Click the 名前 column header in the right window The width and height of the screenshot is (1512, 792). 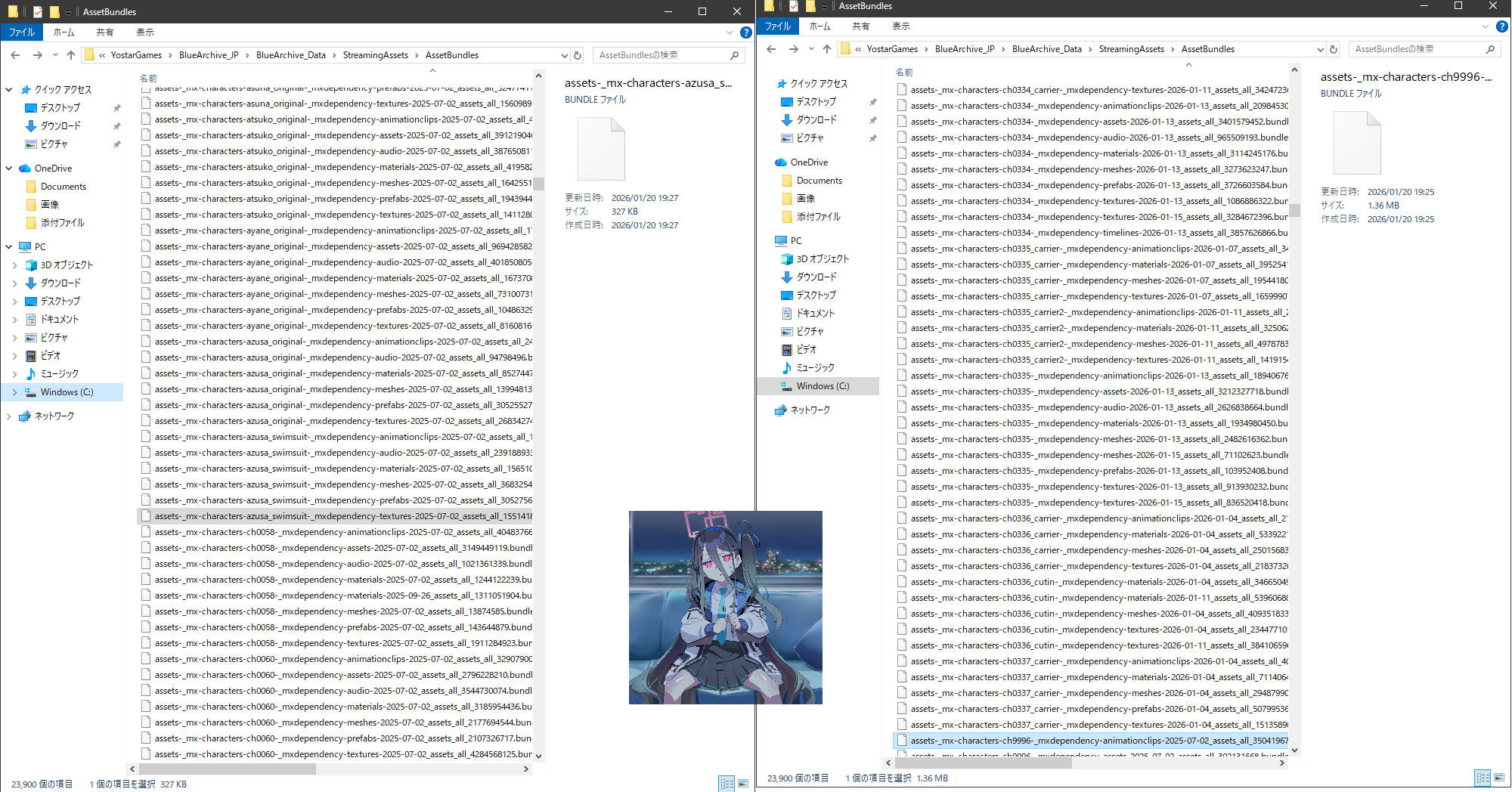click(904, 73)
